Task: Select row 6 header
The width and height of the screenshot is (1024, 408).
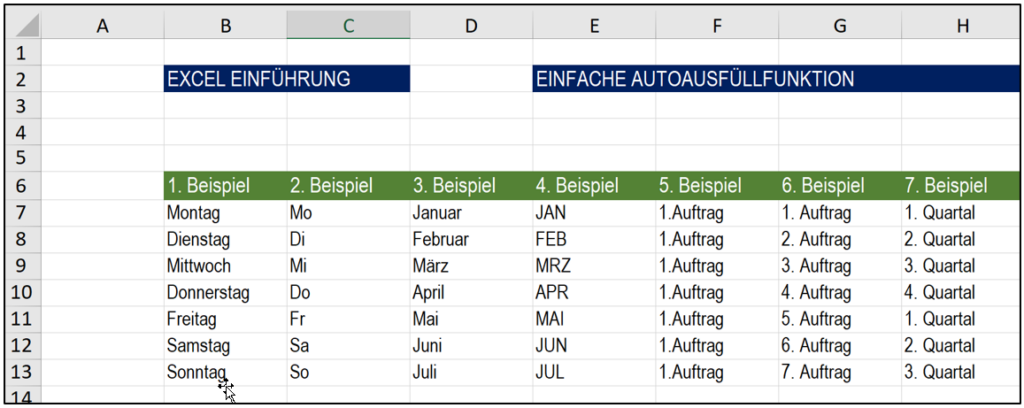Action: click(x=24, y=186)
